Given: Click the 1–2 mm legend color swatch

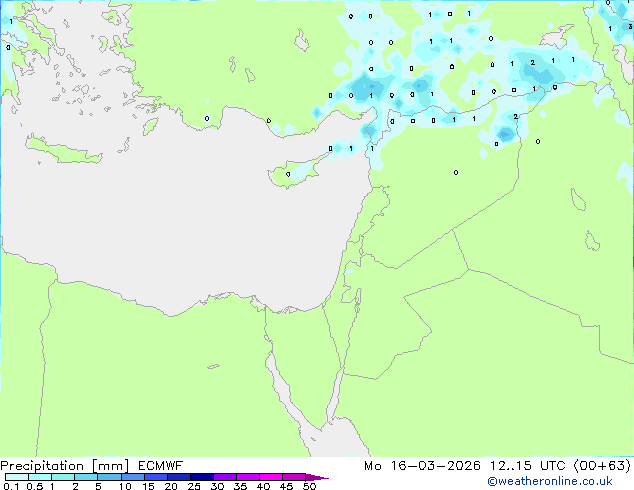Looking at the screenshot, I should point(63,477).
